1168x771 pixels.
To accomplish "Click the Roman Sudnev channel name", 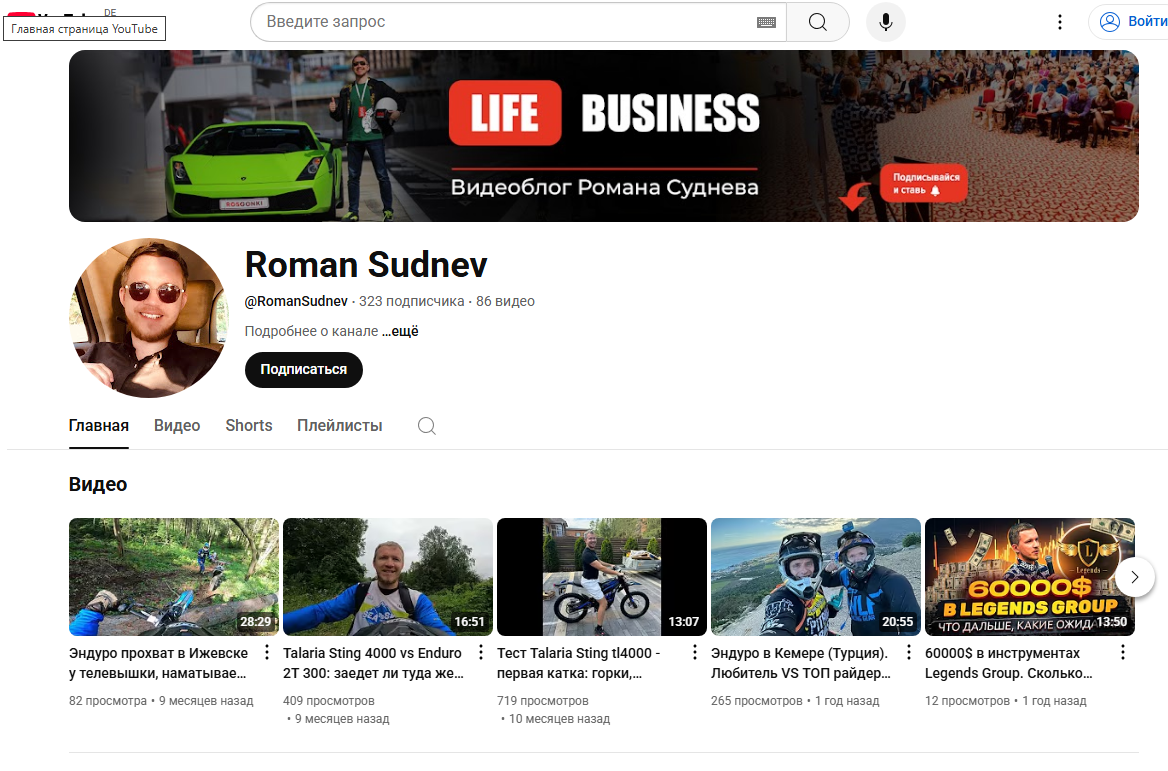I will [366, 264].
